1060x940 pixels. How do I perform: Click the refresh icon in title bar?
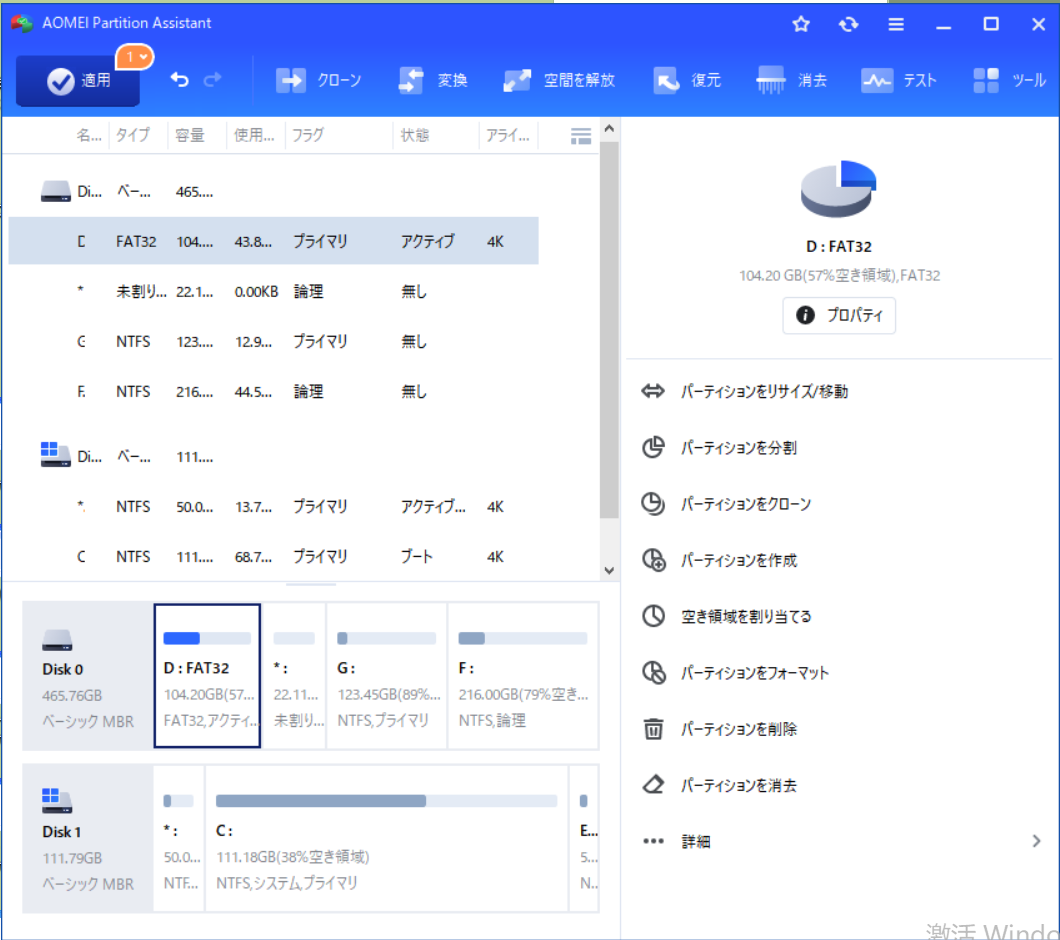point(848,24)
